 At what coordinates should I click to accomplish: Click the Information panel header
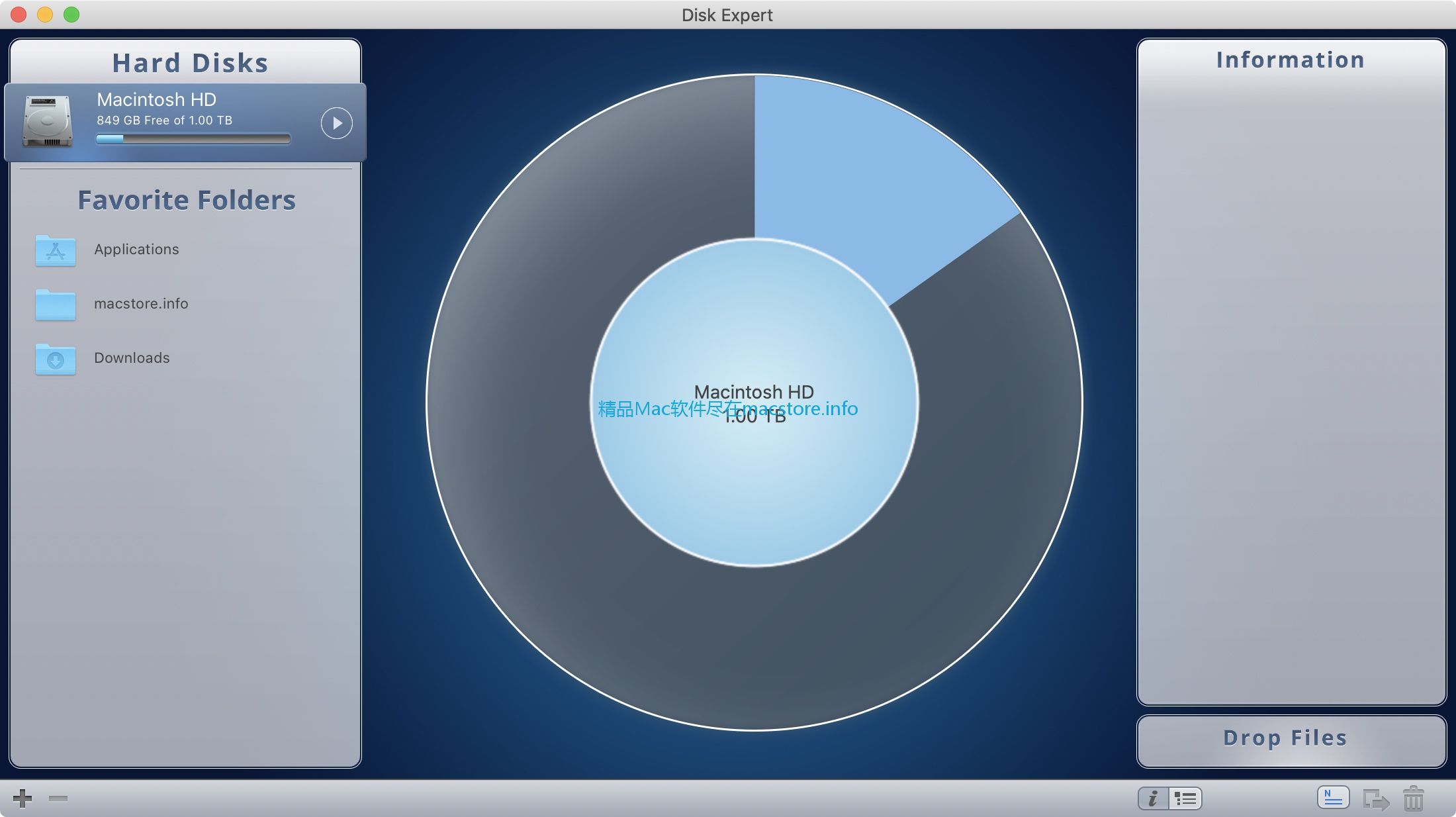1291,60
